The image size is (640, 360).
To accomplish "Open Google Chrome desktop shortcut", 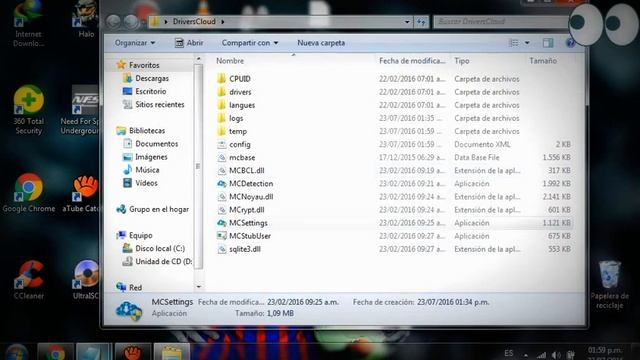I will pyautogui.click(x=29, y=193).
